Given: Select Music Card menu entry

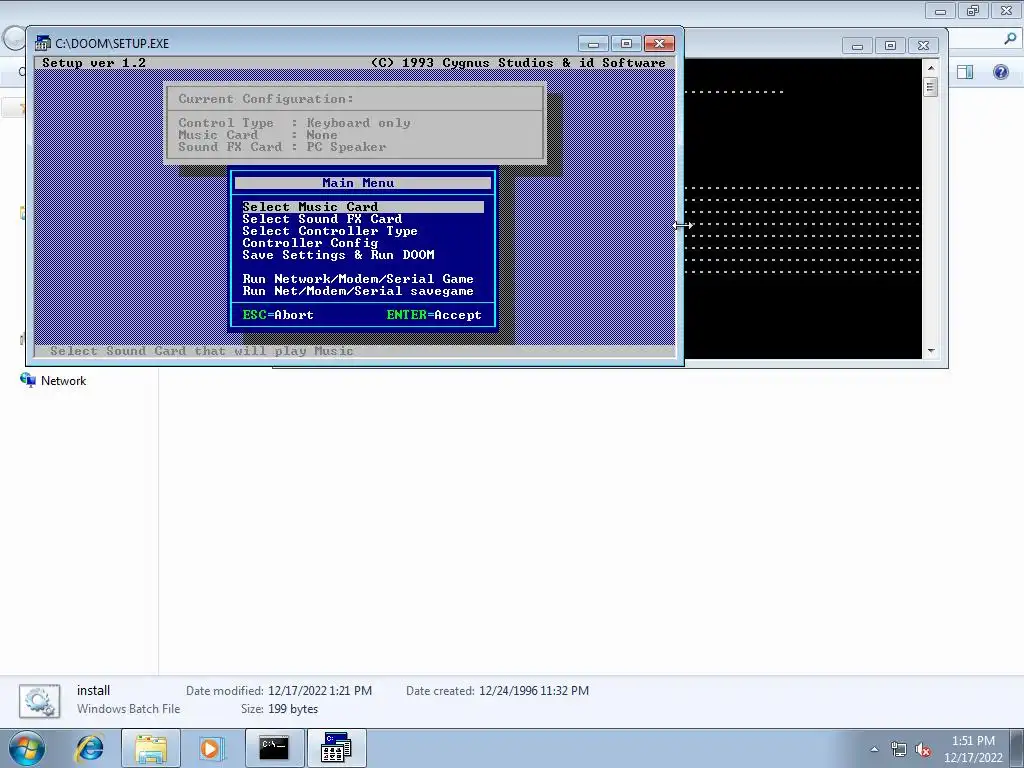Looking at the screenshot, I should click(x=362, y=207).
